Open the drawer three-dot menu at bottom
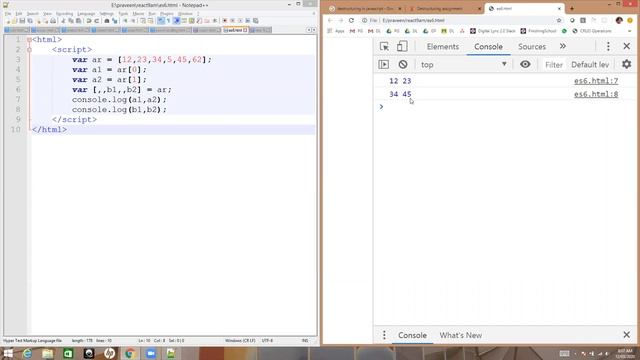The image size is (640, 360). 384,335
